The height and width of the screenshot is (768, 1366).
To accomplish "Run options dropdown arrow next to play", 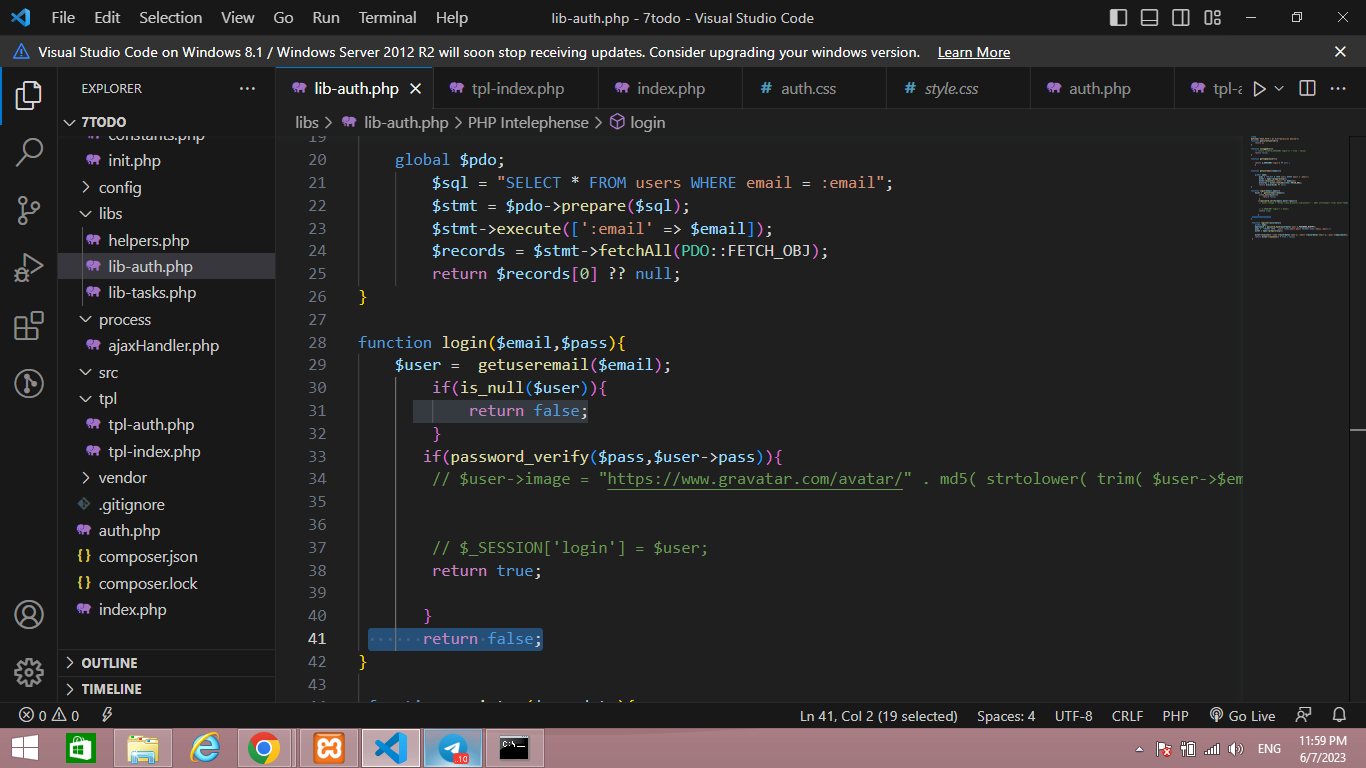I will click(1279, 89).
